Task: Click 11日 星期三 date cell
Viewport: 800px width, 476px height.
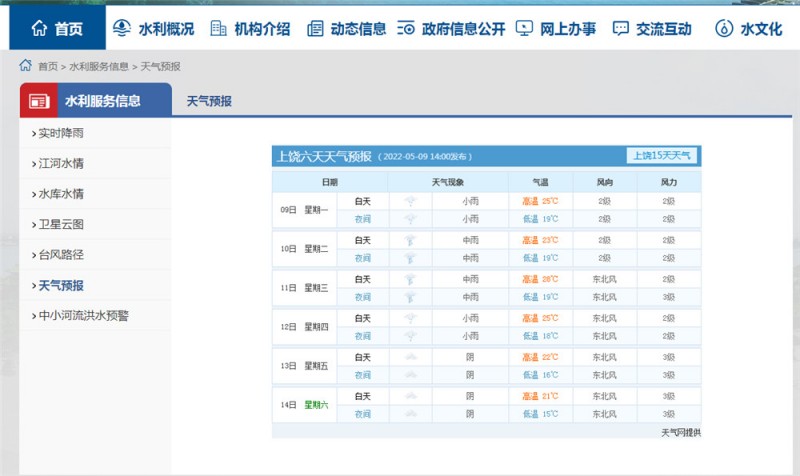Action: [x=305, y=288]
